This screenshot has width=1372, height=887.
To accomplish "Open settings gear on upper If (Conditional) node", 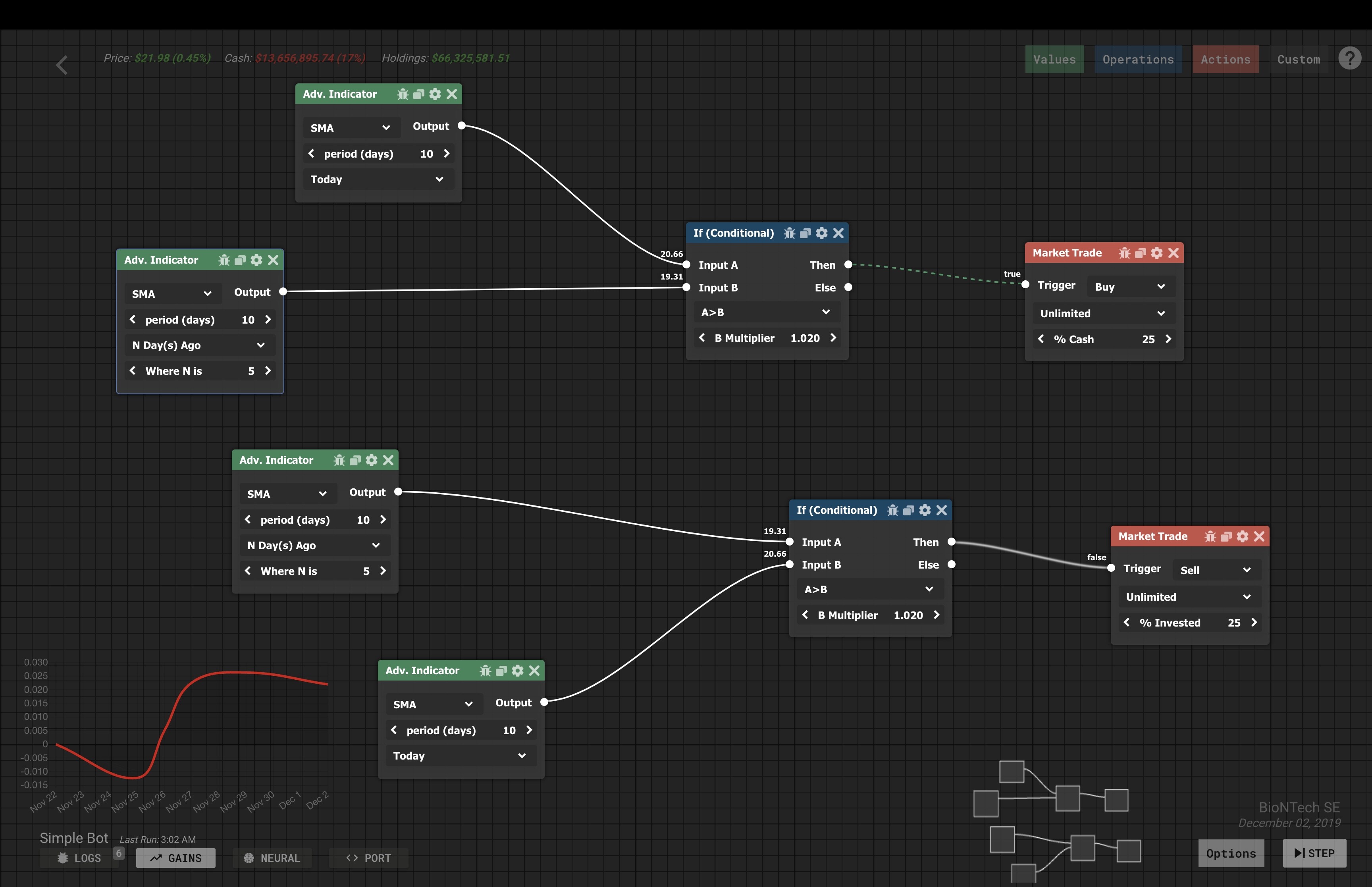I will [822, 233].
